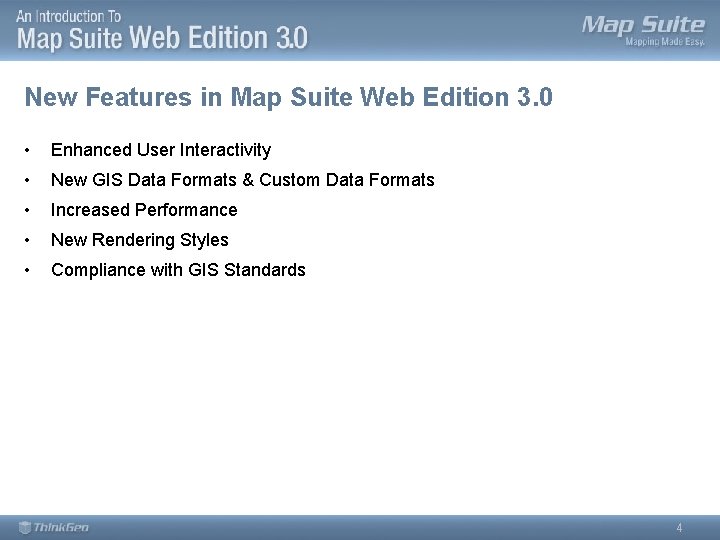Click the 'New Rendering Styles' bullet text
Image resolution: width=720 pixels, height=540 pixels.
140,240
